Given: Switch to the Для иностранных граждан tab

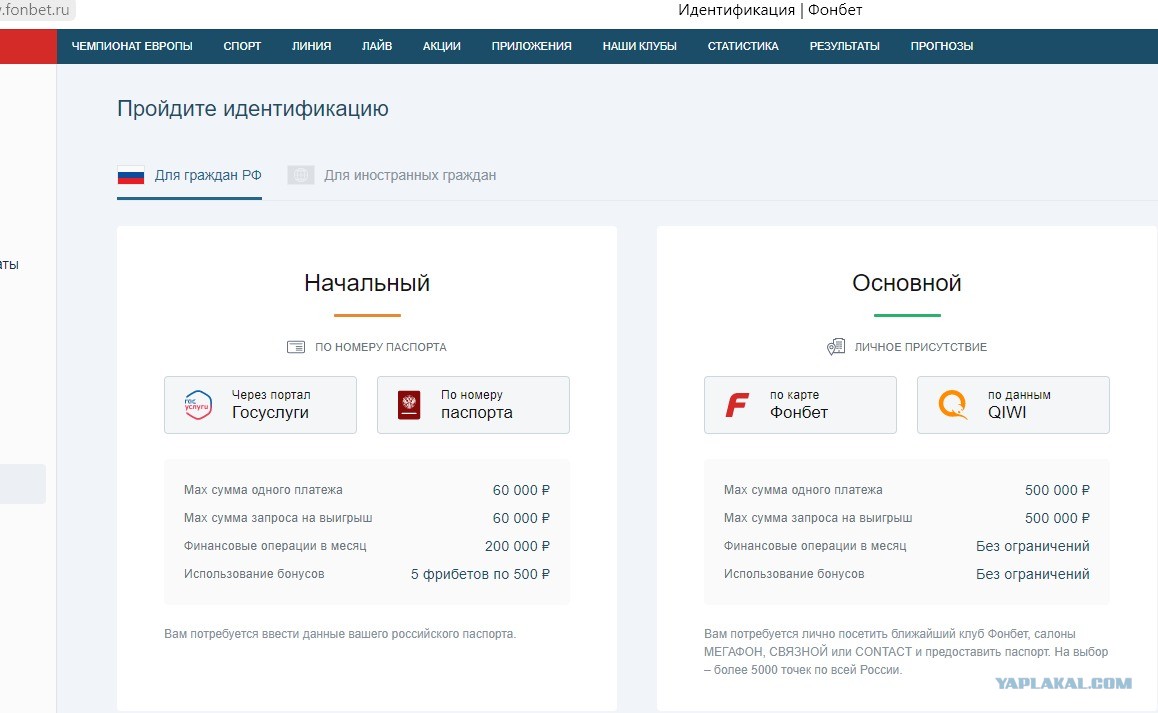Looking at the screenshot, I should pos(392,176).
